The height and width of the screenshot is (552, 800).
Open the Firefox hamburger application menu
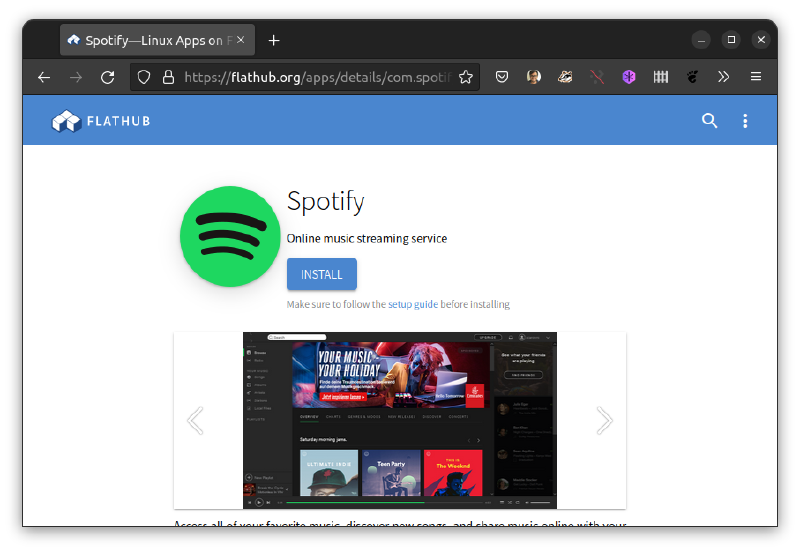click(756, 77)
